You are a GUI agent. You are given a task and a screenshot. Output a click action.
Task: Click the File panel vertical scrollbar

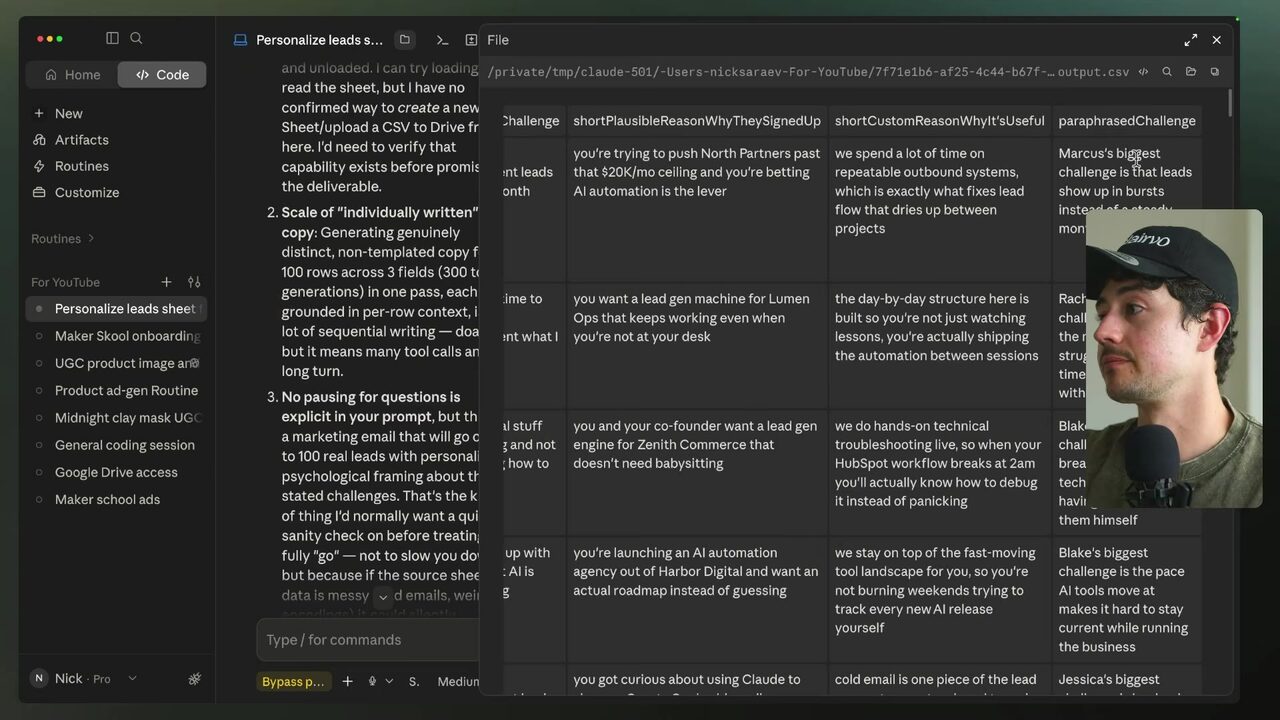1228,105
